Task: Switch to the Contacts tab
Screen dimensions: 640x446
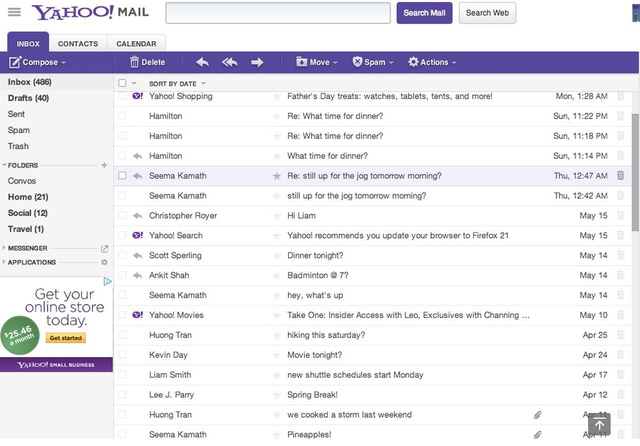Action: (x=78, y=43)
